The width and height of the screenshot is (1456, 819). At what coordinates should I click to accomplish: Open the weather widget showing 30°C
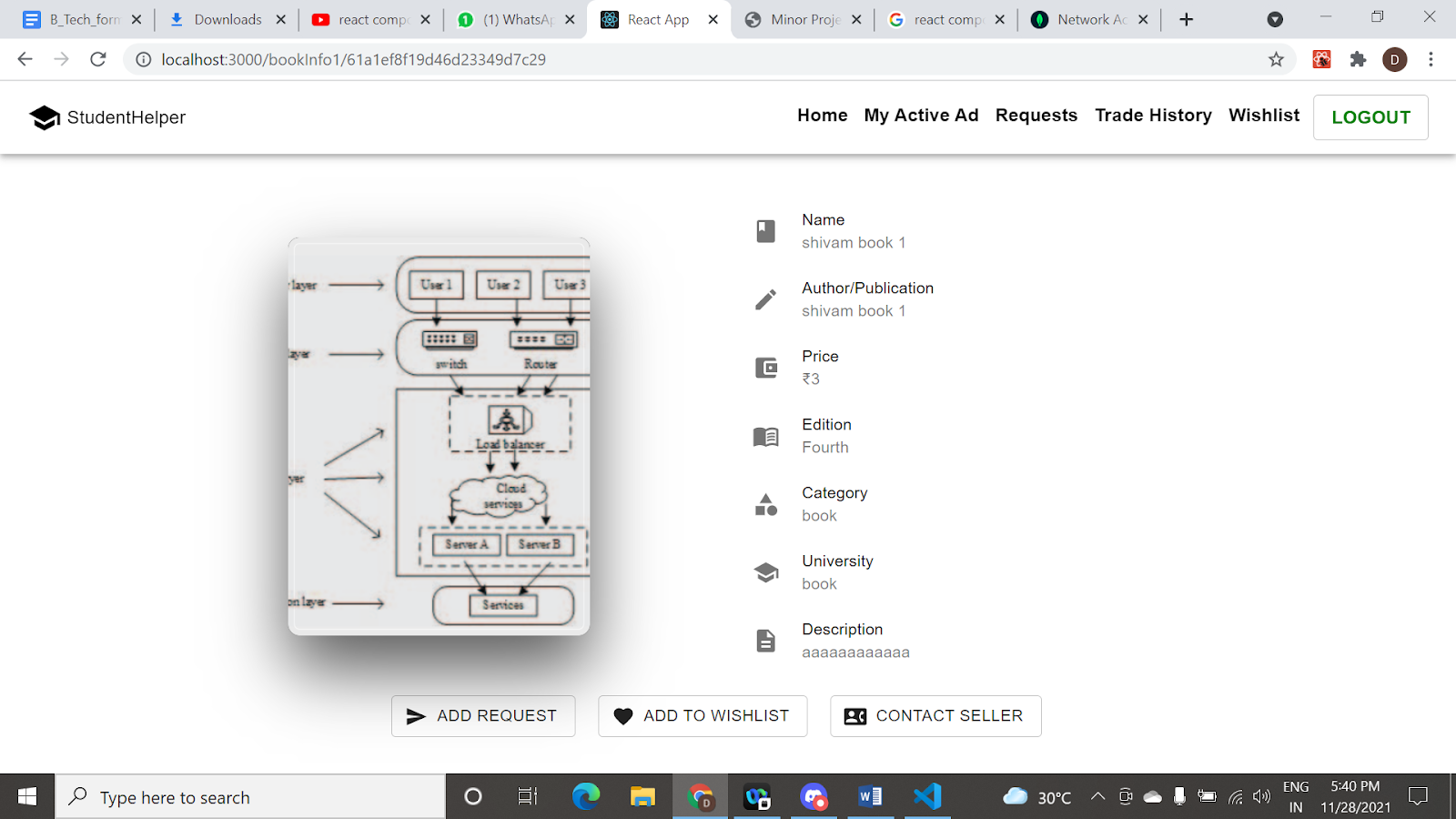[x=1037, y=797]
